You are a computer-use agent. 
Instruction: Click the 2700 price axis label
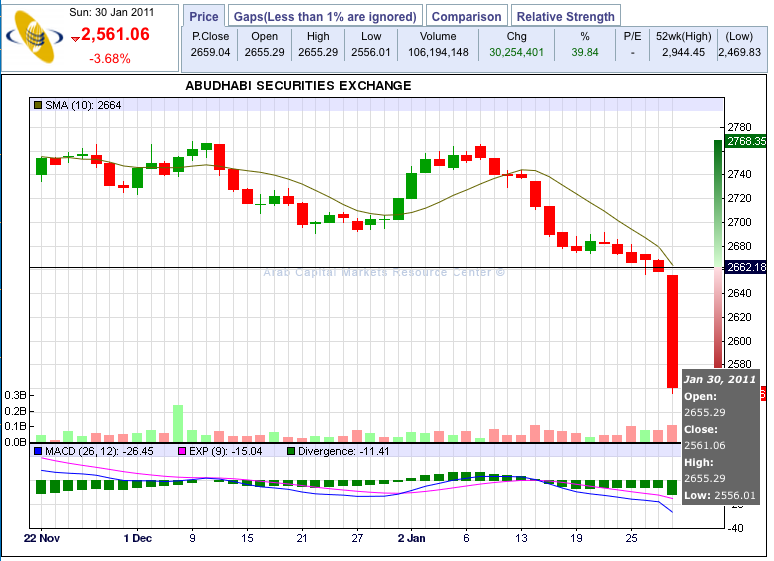click(739, 222)
